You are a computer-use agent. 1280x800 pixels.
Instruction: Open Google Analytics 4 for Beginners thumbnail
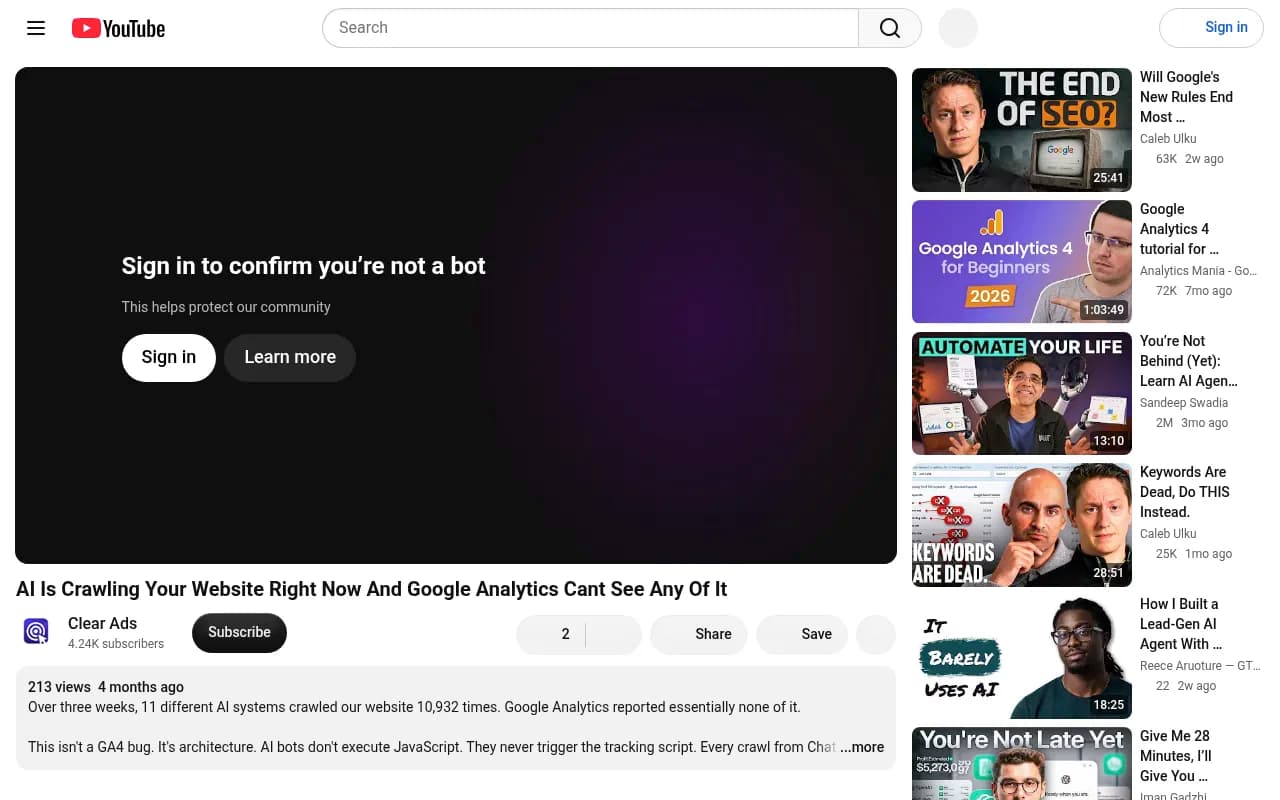click(x=1022, y=262)
